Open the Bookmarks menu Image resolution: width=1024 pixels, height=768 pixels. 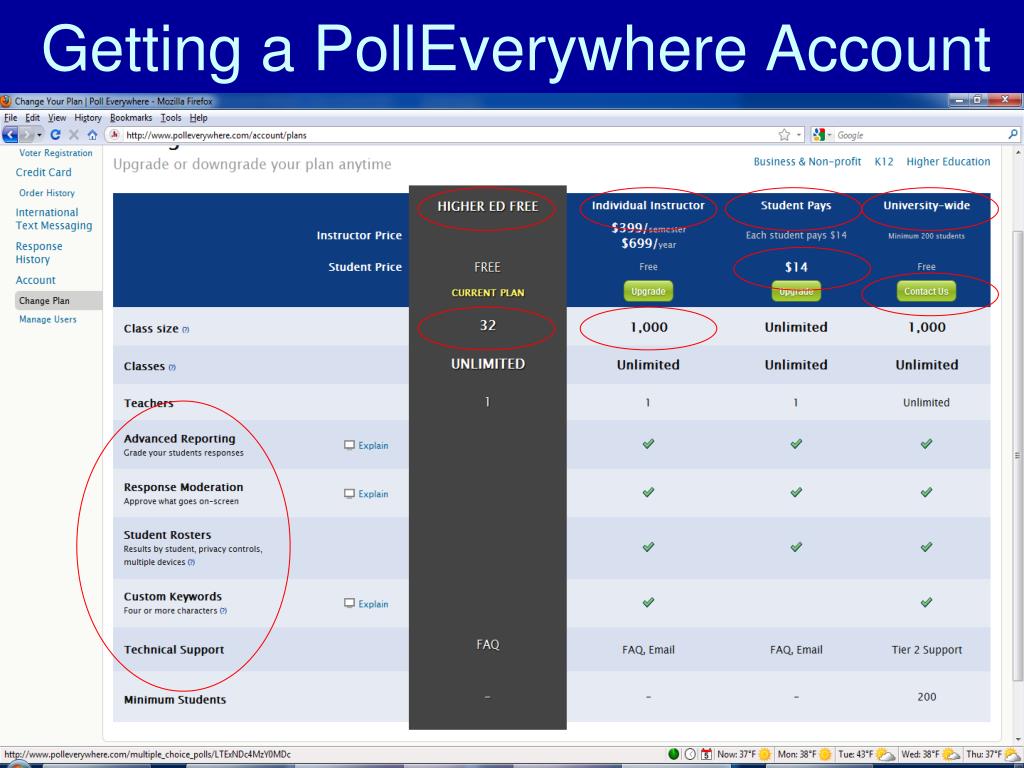coord(131,118)
